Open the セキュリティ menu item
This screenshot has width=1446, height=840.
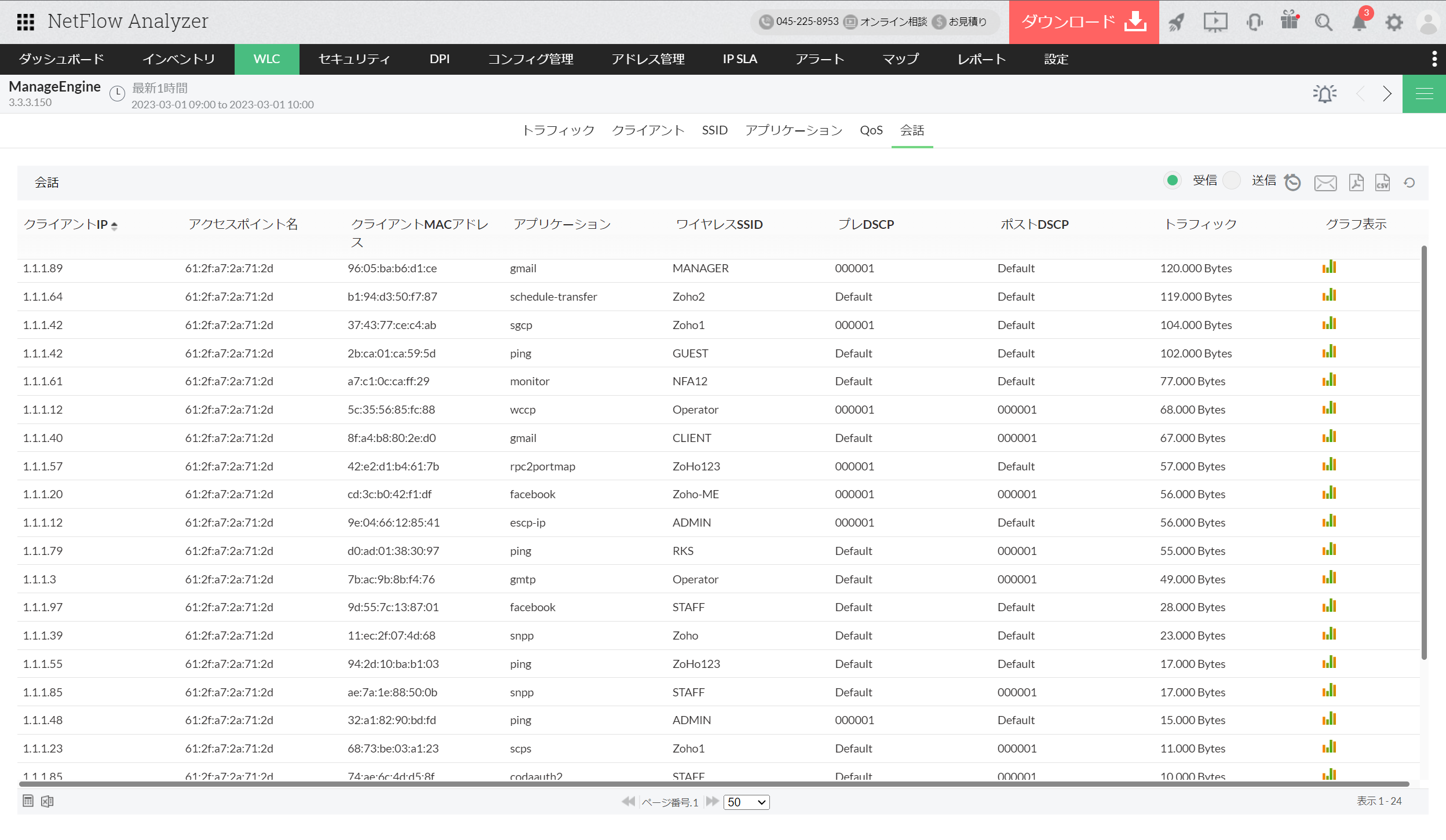(x=354, y=59)
